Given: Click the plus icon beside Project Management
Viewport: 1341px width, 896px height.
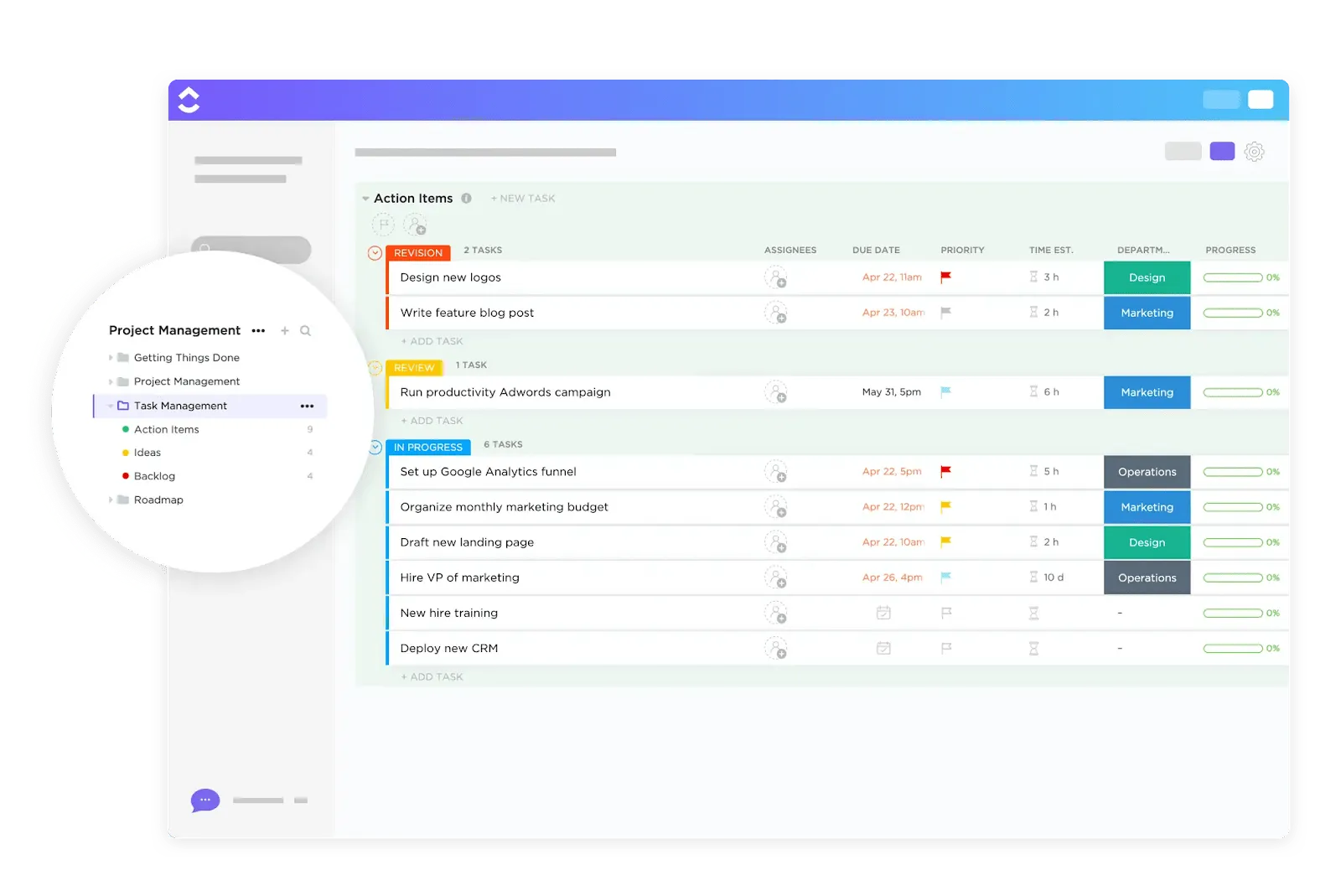Looking at the screenshot, I should click(x=285, y=331).
